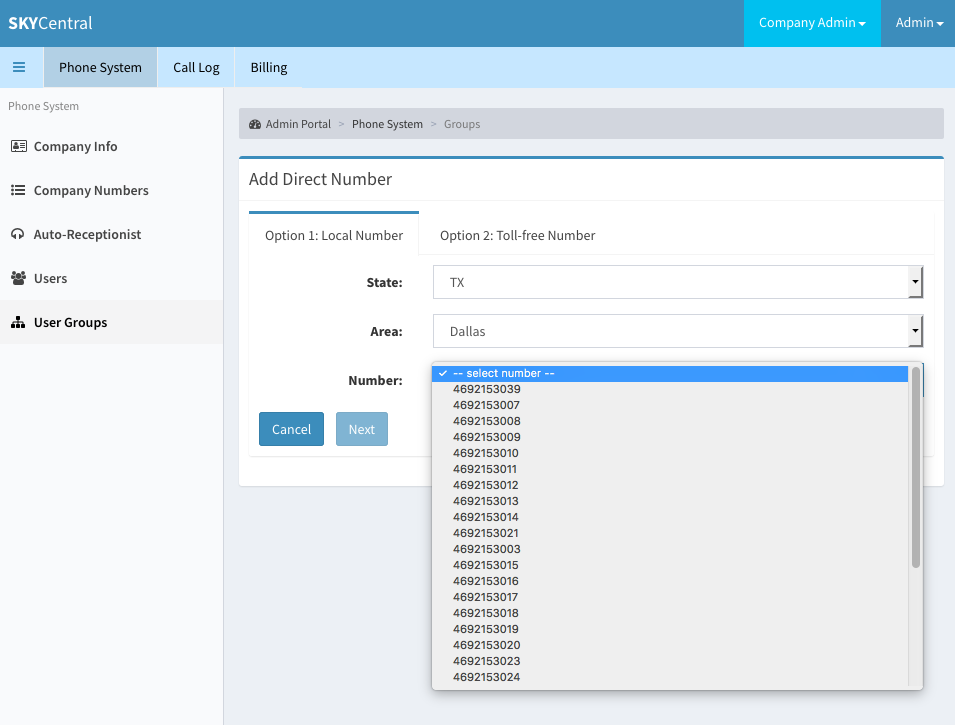Select number 4692153013 from the list
The height and width of the screenshot is (725, 955).
tap(670, 501)
